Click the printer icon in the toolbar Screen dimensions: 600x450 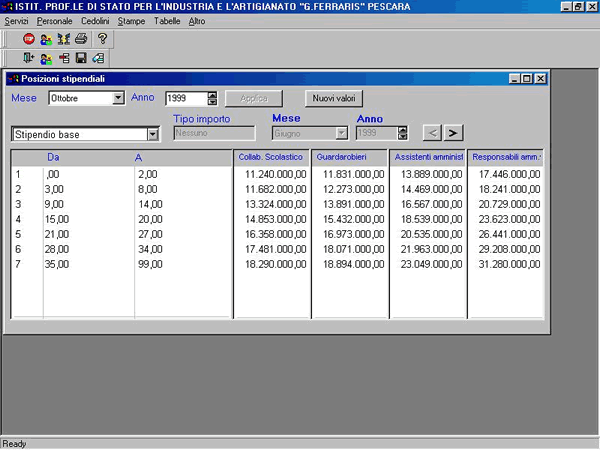tap(81, 39)
